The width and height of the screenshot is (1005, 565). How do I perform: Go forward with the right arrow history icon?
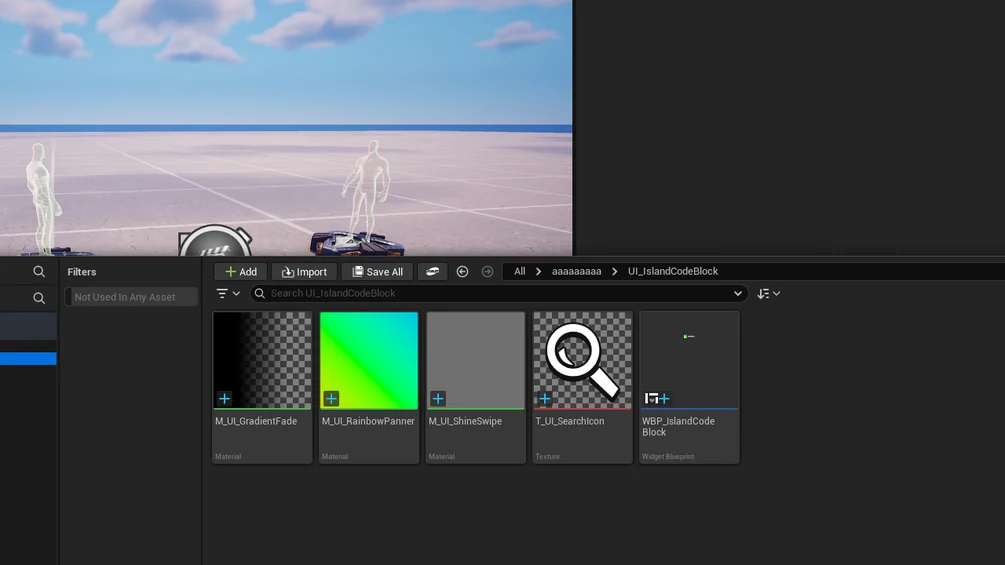point(487,272)
